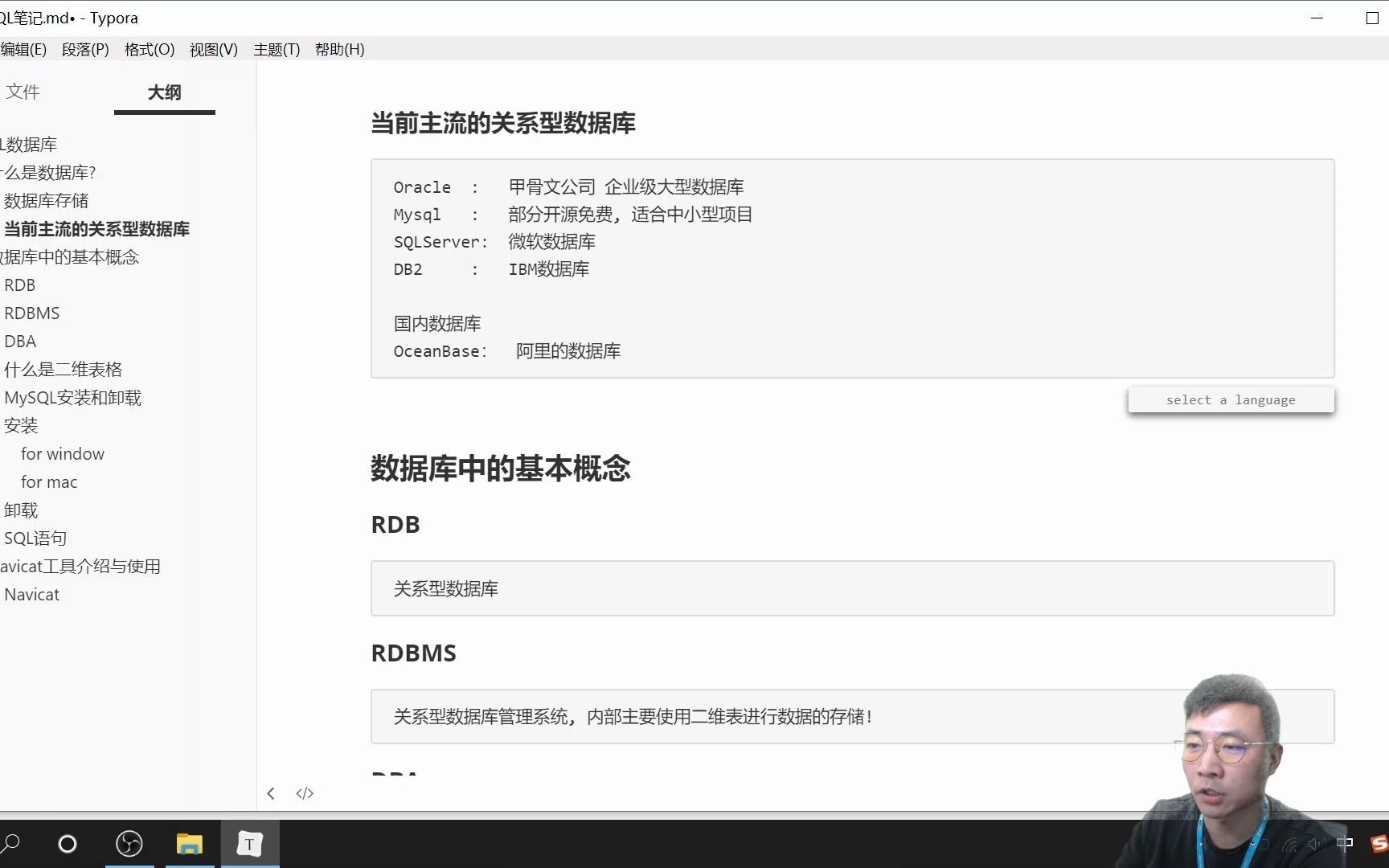Click the OceanBase line in code block
1389x868 pixels.
[x=507, y=351]
